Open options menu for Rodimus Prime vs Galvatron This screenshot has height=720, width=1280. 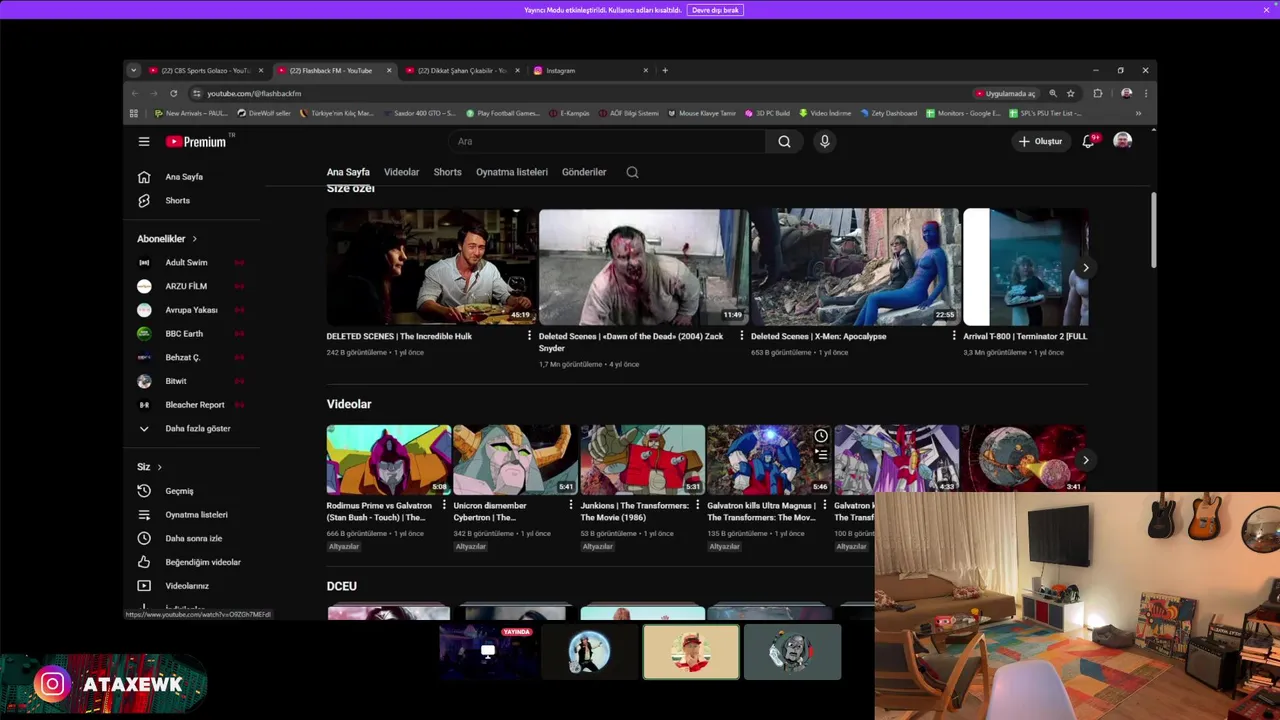click(x=444, y=506)
